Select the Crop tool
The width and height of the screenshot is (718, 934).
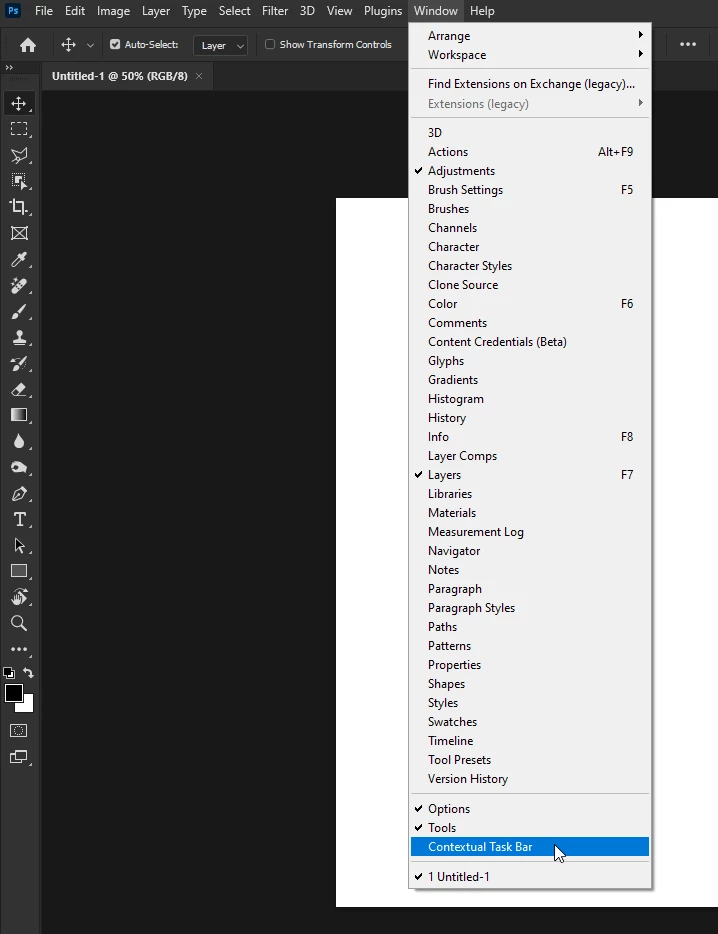[19, 207]
